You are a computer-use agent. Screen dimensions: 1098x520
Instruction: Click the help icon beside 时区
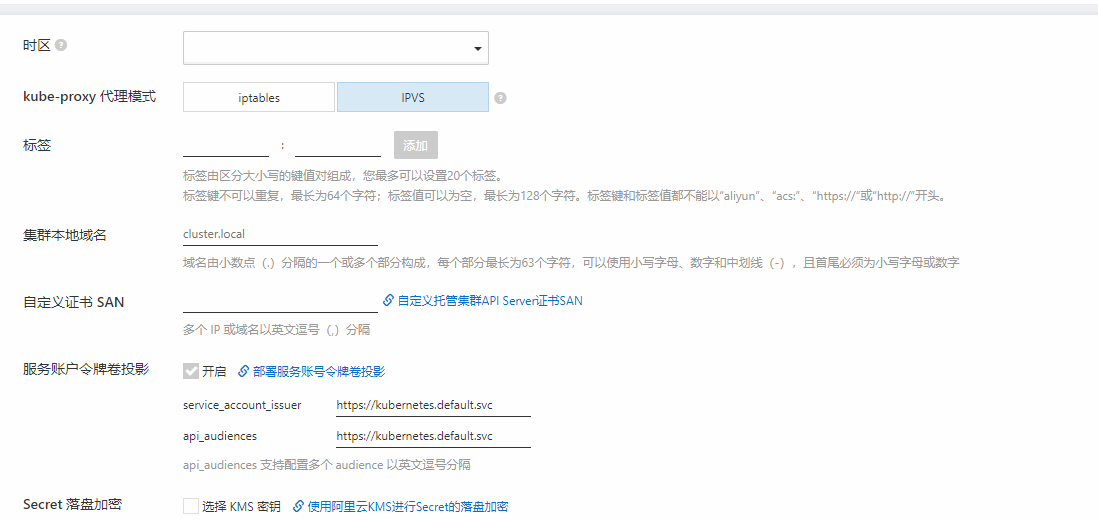point(61,45)
